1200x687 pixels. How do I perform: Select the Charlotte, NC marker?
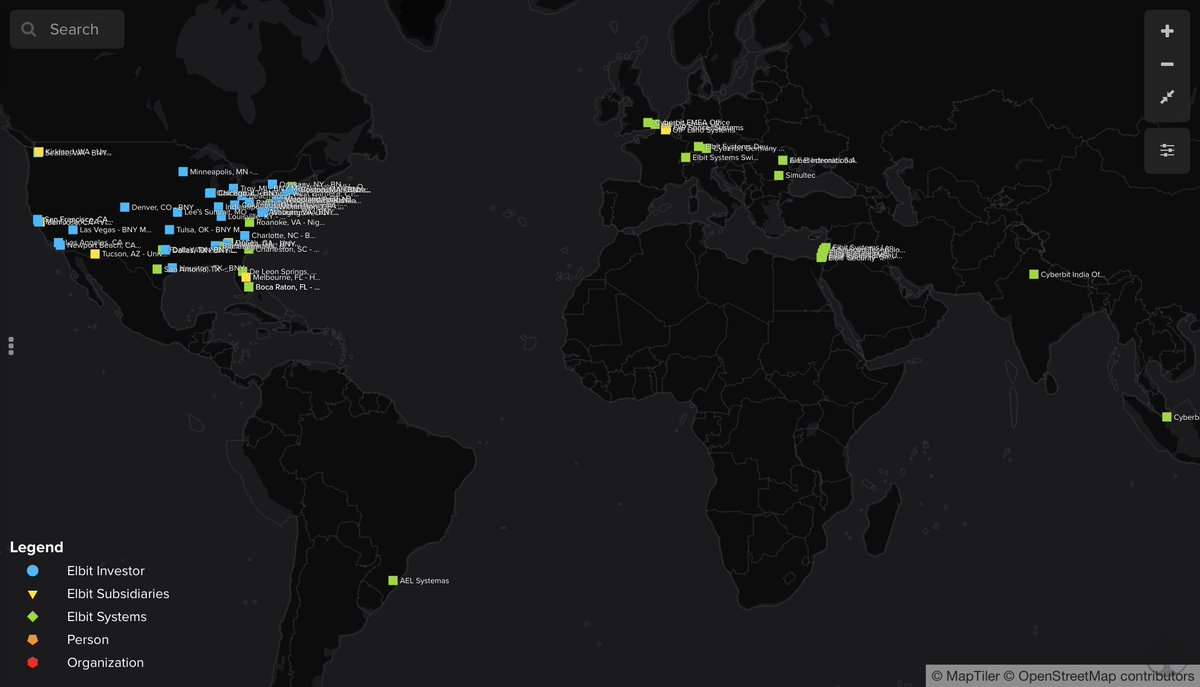[x=245, y=236]
